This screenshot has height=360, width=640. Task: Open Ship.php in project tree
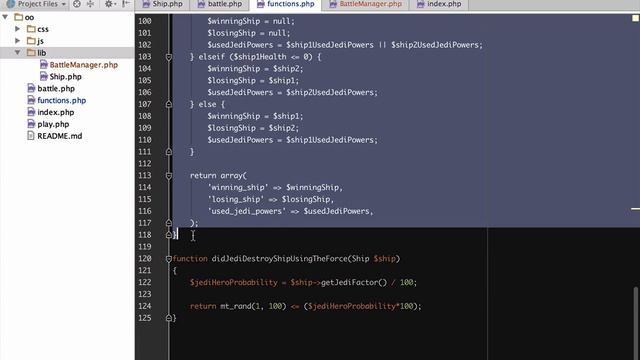pyautogui.click(x=65, y=76)
